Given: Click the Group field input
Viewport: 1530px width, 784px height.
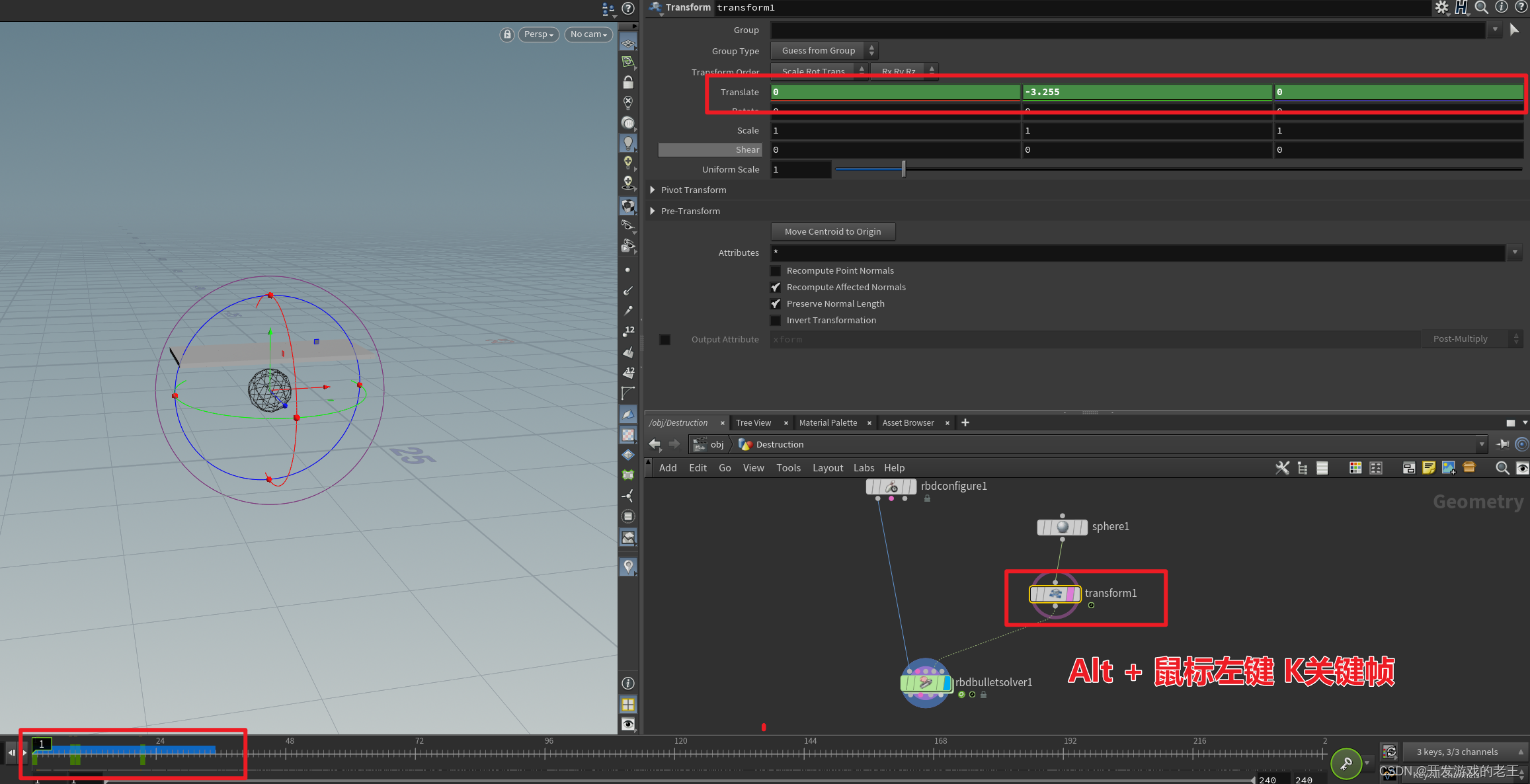Looking at the screenshot, I should click(1128, 30).
